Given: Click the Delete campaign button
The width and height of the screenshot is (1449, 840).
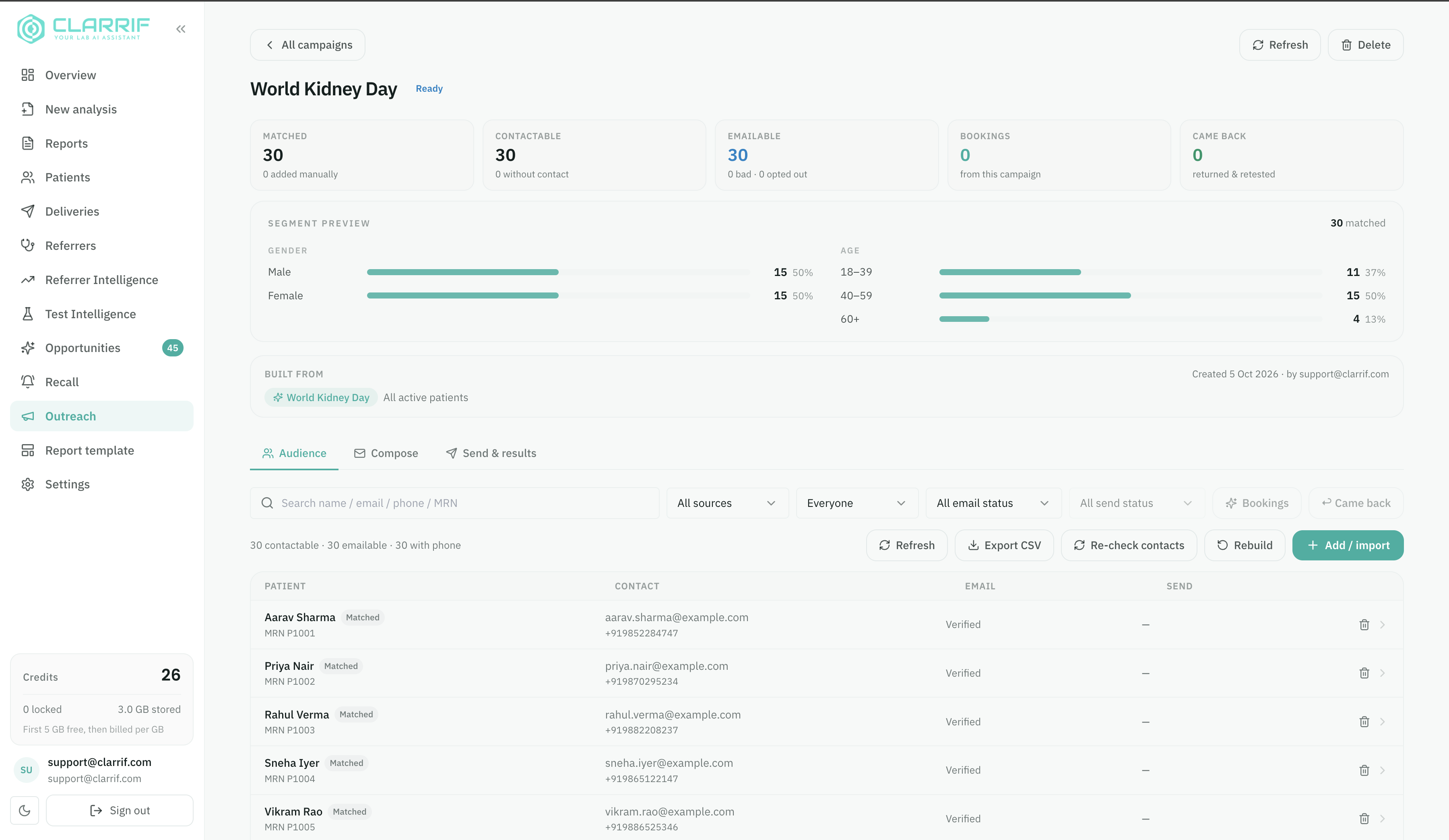Looking at the screenshot, I should [1366, 45].
